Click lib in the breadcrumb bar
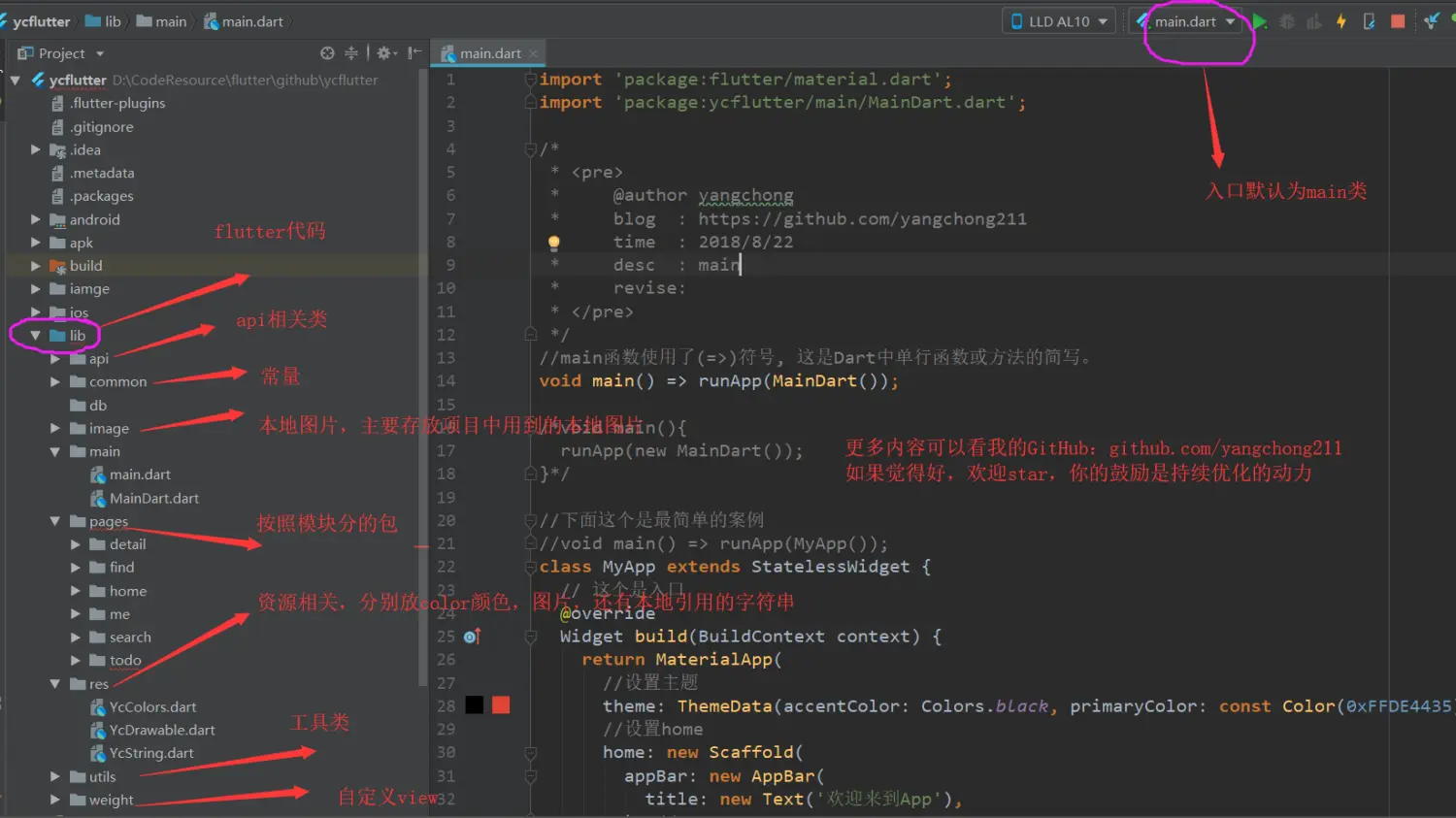This screenshot has width=1456, height=818. coord(104,21)
